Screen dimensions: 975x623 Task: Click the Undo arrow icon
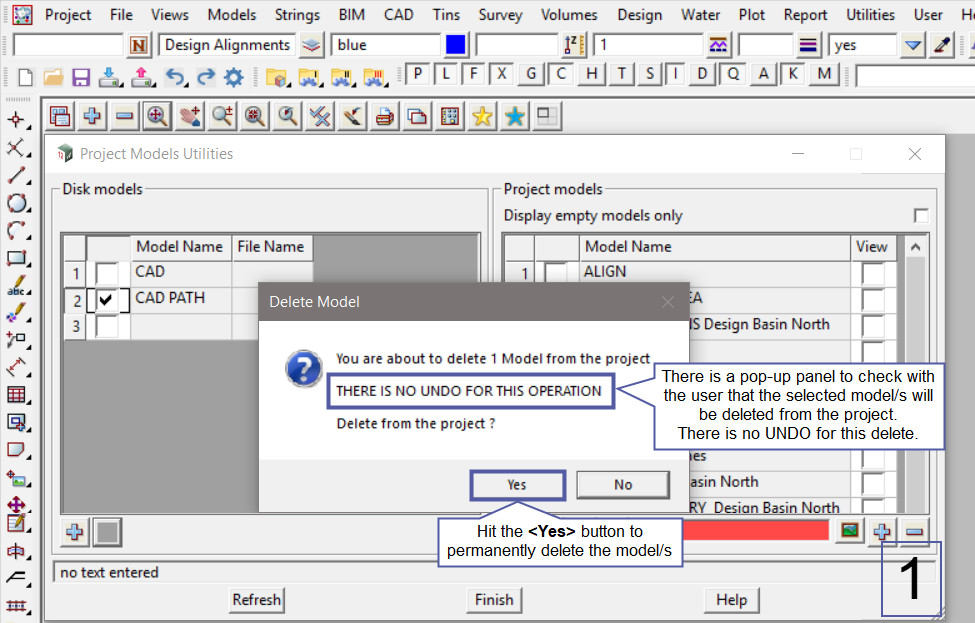[x=175, y=76]
